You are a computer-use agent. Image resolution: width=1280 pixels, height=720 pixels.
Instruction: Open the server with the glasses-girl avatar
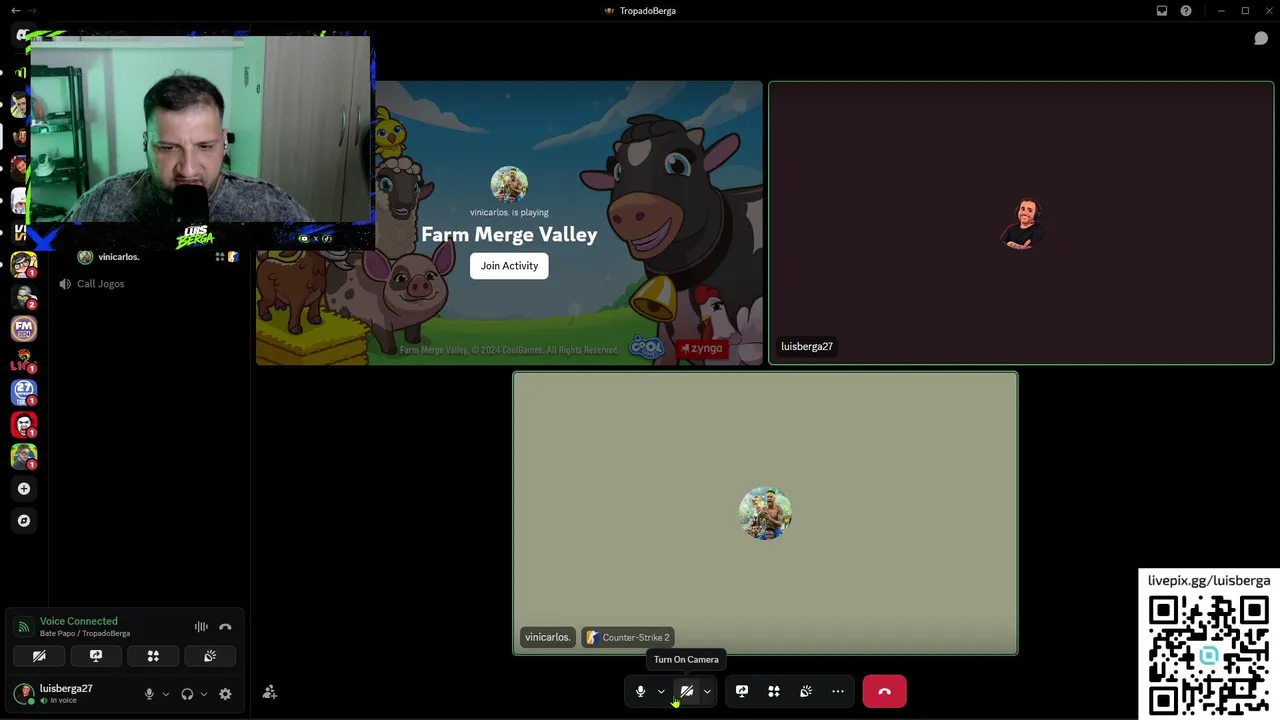tap(24, 264)
